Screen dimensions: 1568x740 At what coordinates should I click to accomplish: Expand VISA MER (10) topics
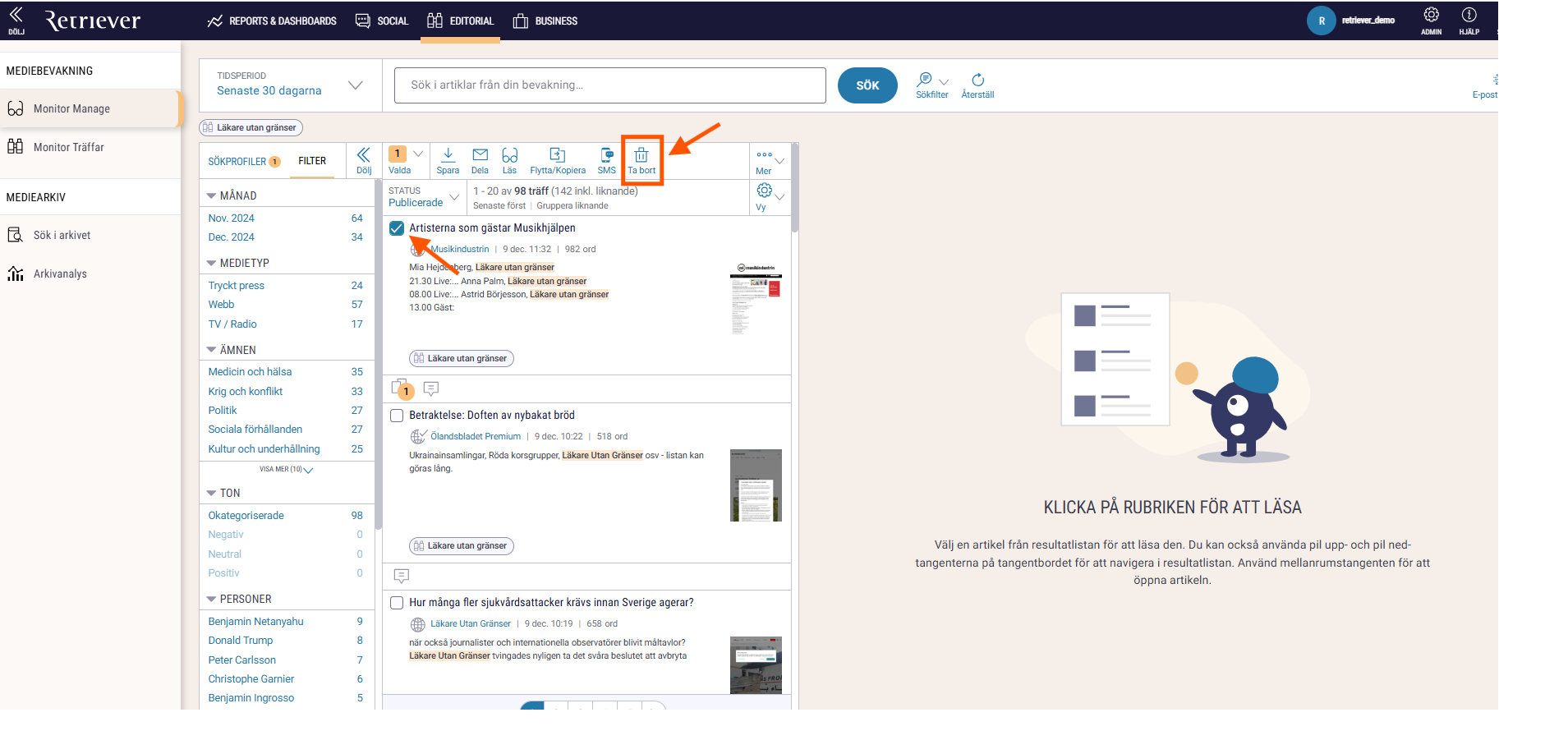[286, 469]
